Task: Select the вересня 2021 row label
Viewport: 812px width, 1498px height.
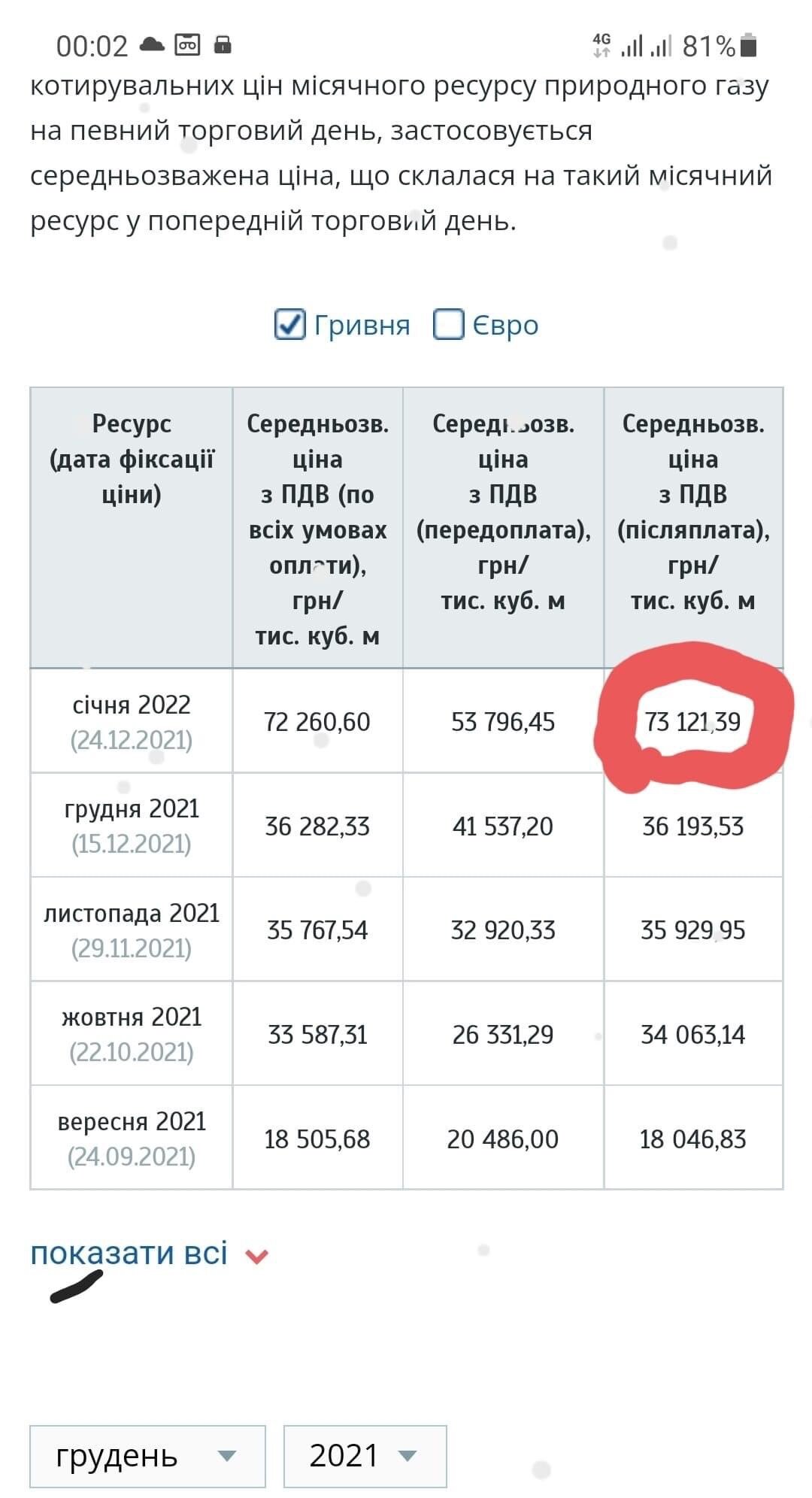Action: pyautogui.click(x=132, y=1122)
